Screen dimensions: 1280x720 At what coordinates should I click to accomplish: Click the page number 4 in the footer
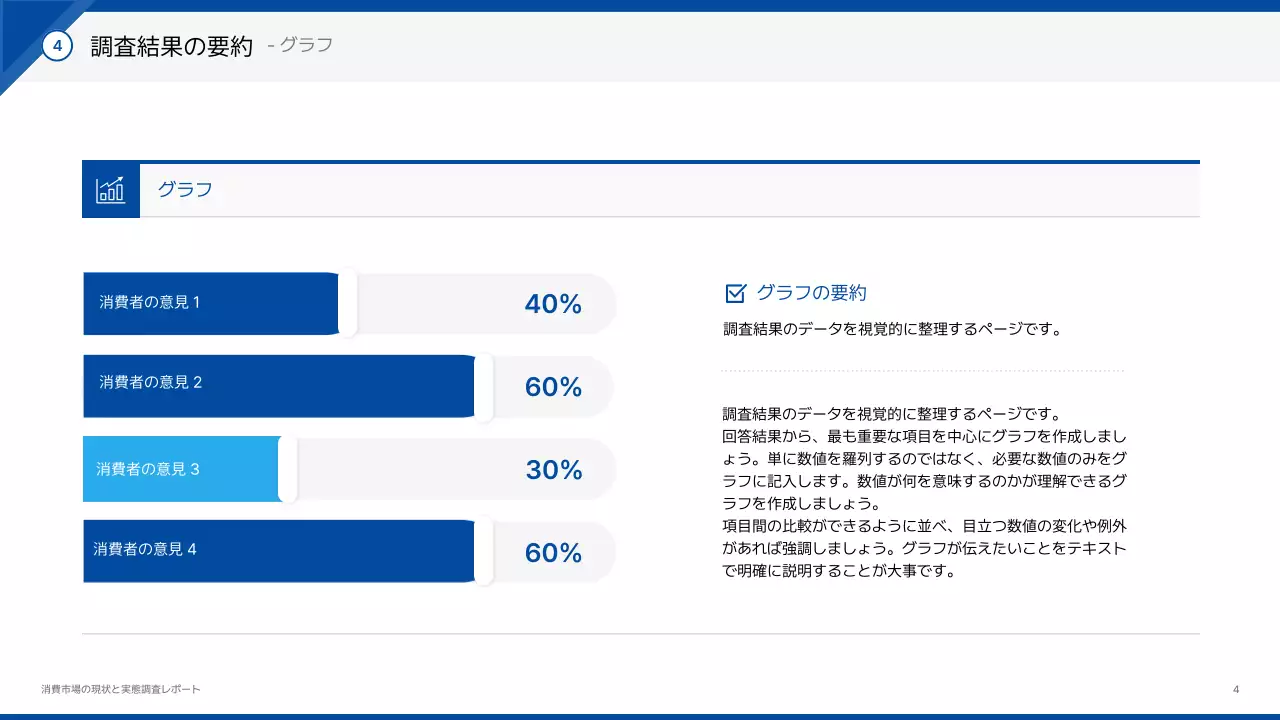coord(1236,690)
